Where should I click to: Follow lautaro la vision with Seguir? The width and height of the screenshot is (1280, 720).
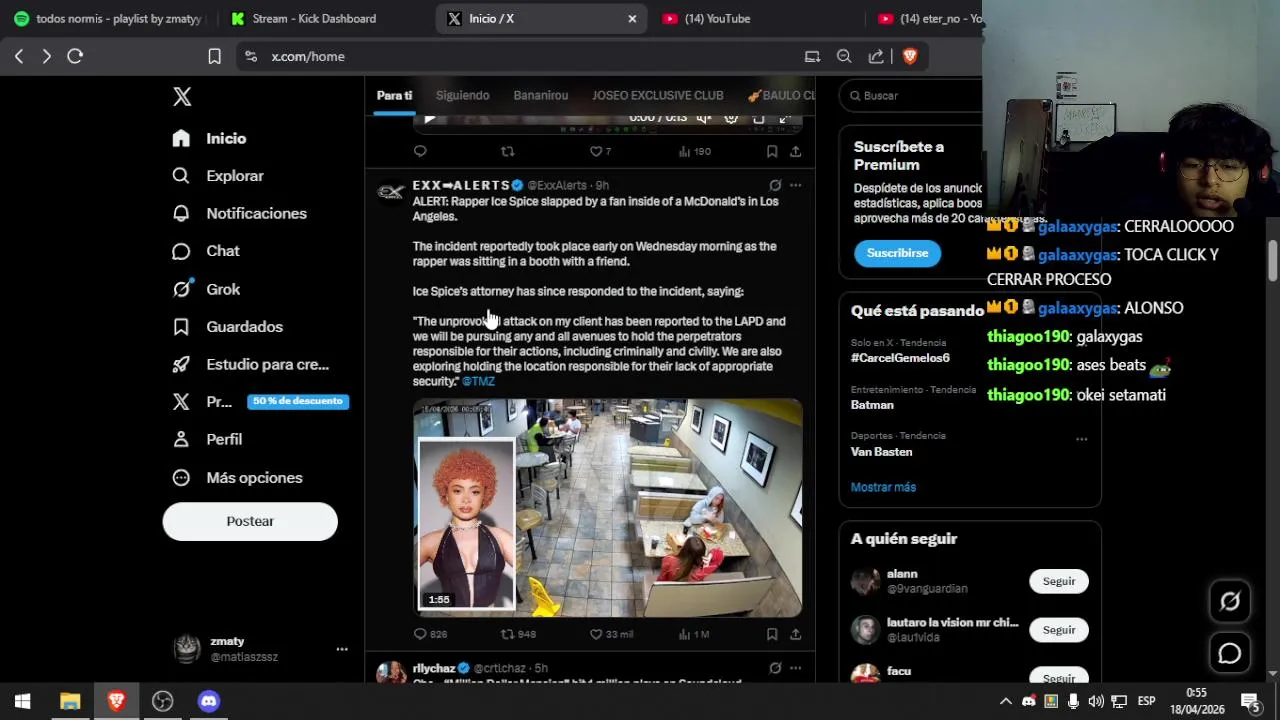(x=1059, y=630)
